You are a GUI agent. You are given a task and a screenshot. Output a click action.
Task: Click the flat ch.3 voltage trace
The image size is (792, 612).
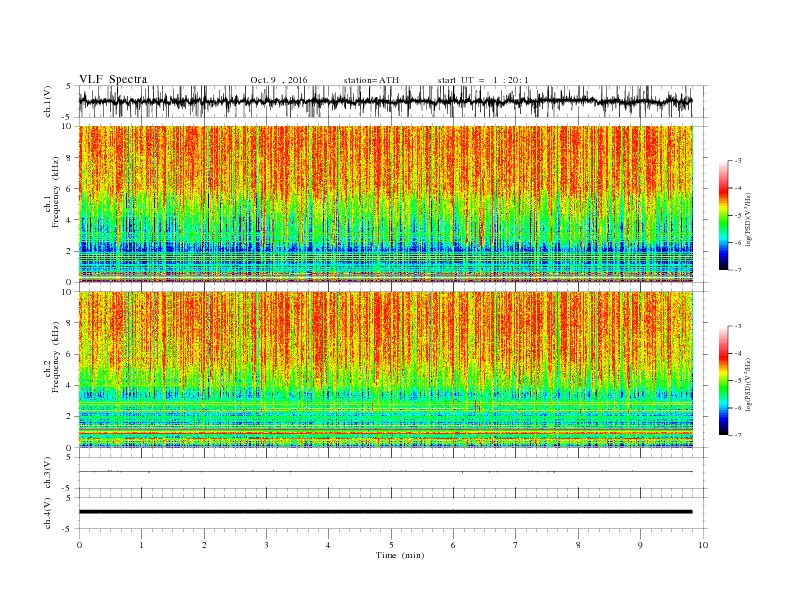[x=385, y=472]
